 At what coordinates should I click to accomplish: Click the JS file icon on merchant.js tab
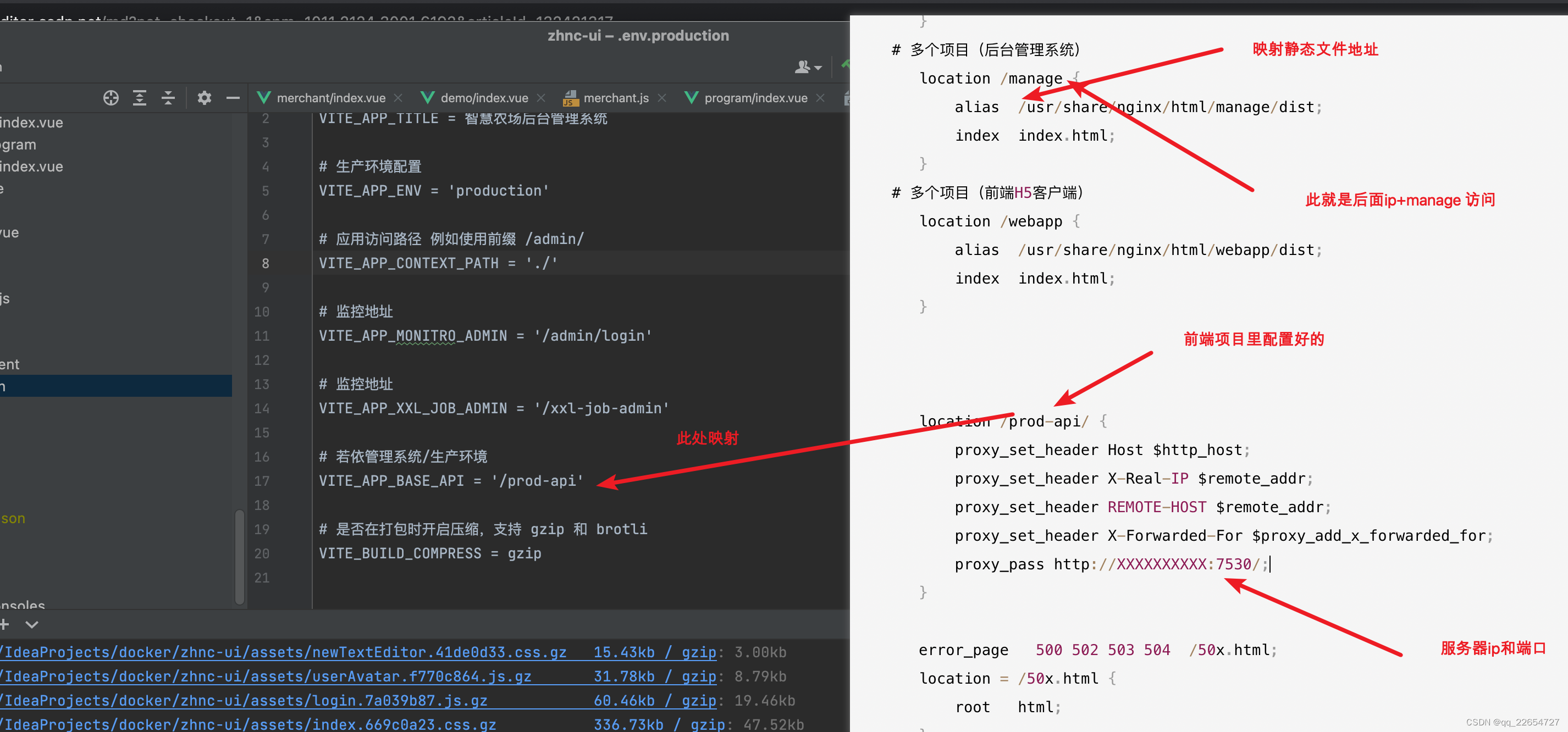(x=570, y=98)
